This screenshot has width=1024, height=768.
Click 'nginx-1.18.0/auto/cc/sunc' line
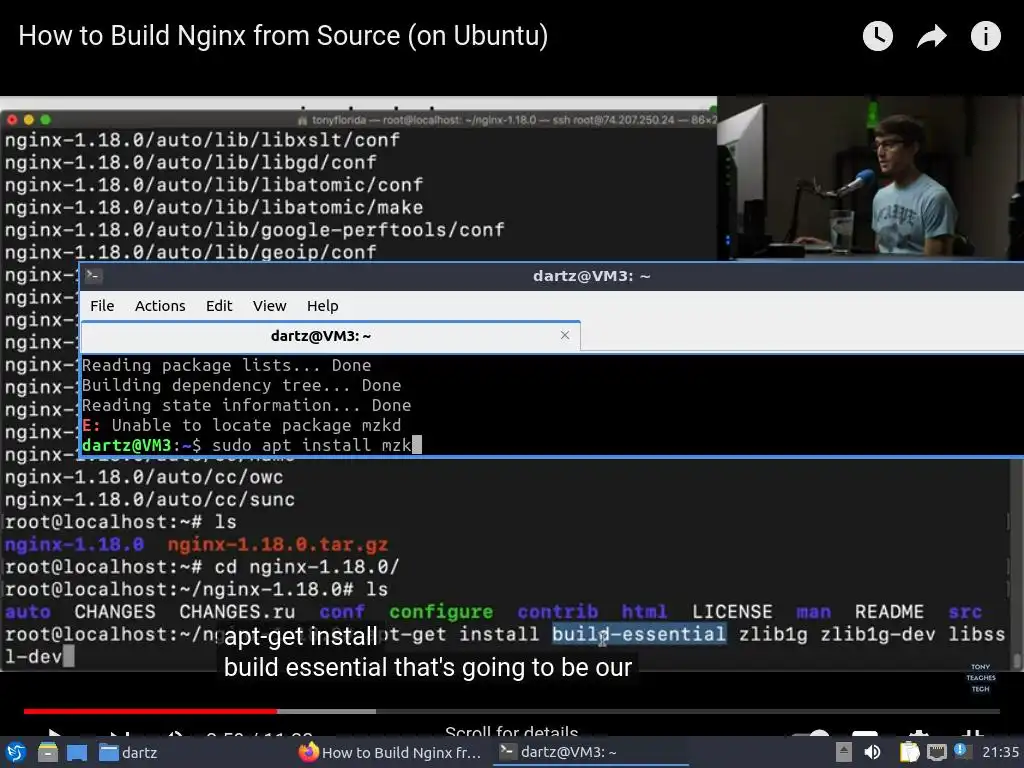tap(150, 500)
